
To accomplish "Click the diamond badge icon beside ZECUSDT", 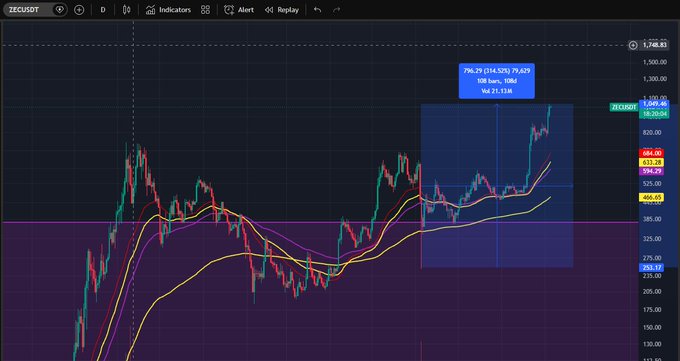I will (x=59, y=10).
